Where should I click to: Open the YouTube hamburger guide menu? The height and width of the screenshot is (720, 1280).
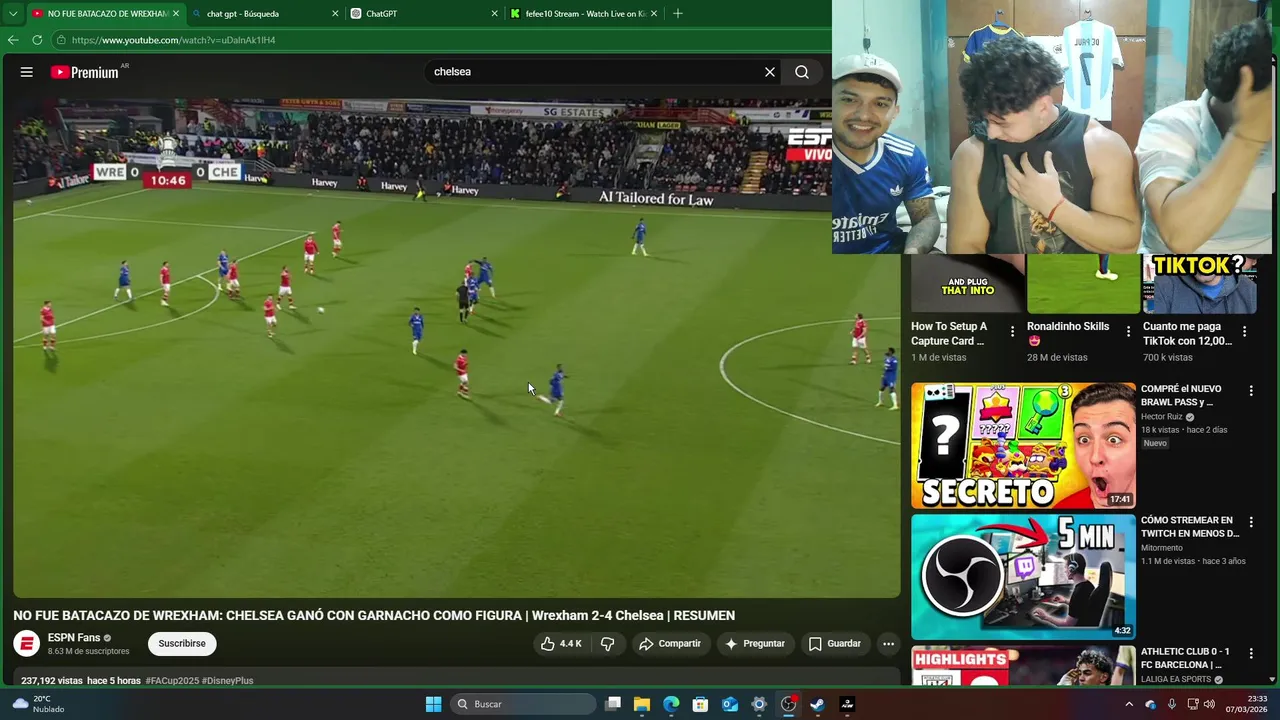[27, 72]
